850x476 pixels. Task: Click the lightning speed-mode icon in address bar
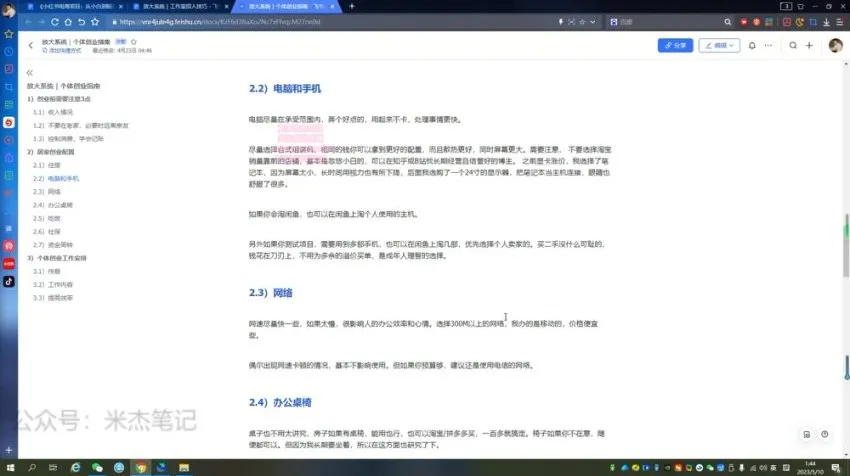(561, 22)
